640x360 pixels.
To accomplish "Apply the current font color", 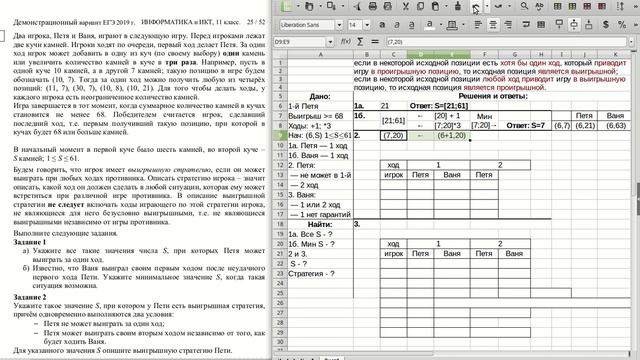I will coord(429,25).
